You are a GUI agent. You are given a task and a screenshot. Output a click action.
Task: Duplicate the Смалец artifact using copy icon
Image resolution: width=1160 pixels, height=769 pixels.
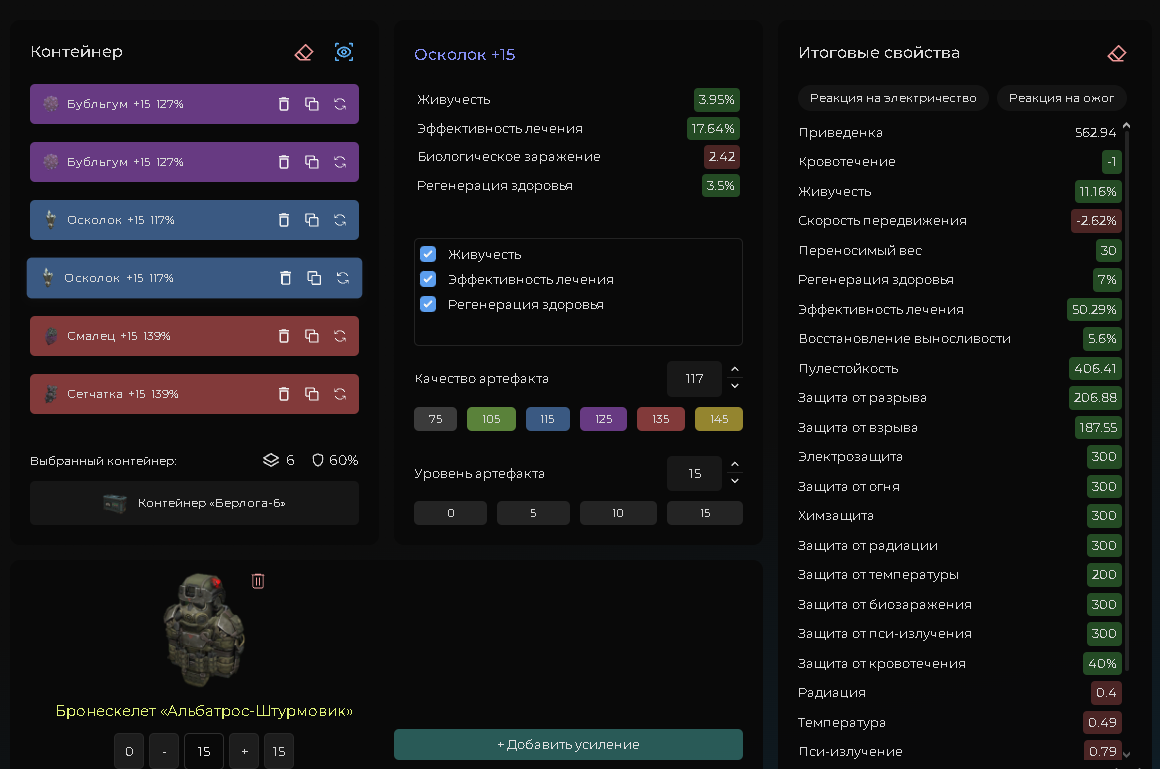coord(312,336)
